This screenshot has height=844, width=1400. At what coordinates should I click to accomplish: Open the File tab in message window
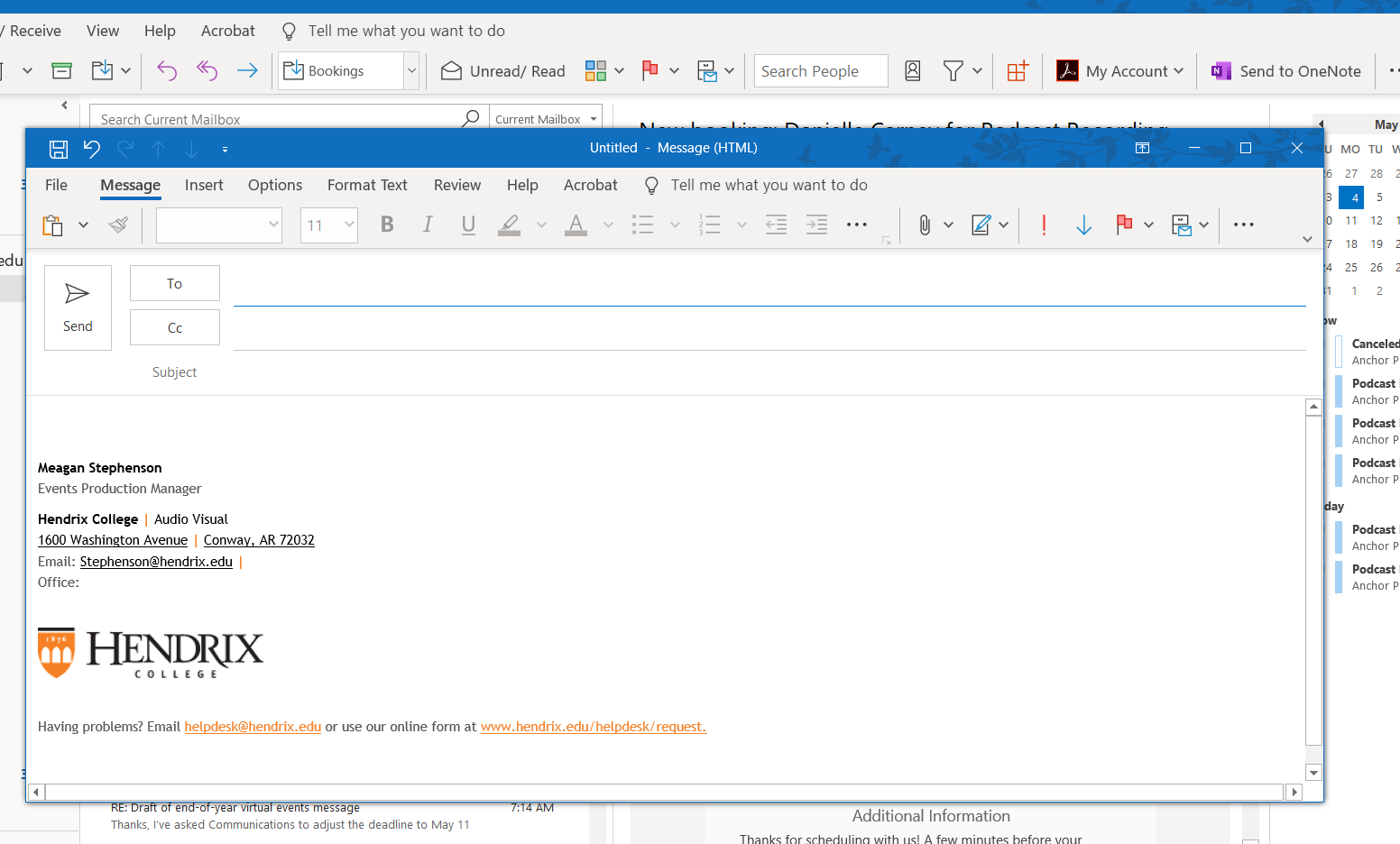[56, 185]
